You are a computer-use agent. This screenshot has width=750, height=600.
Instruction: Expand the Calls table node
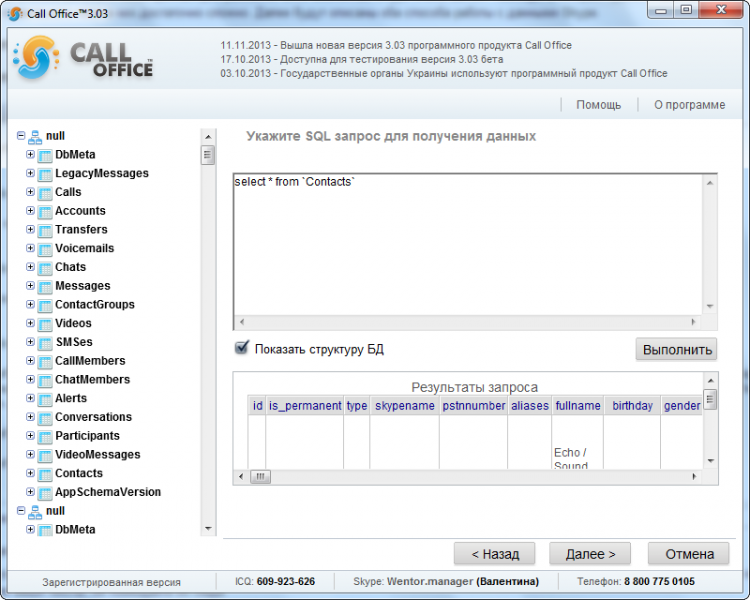[30, 191]
